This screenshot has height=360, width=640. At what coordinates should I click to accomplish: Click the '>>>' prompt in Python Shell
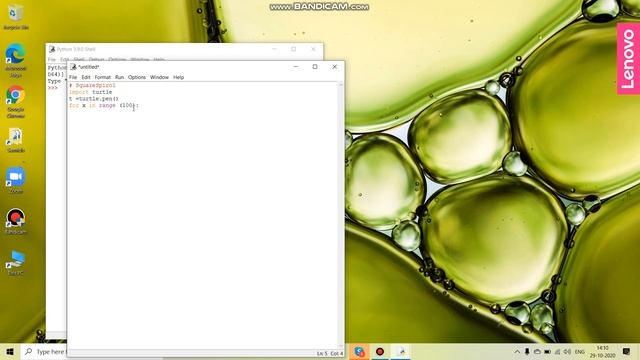click(53, 88)
